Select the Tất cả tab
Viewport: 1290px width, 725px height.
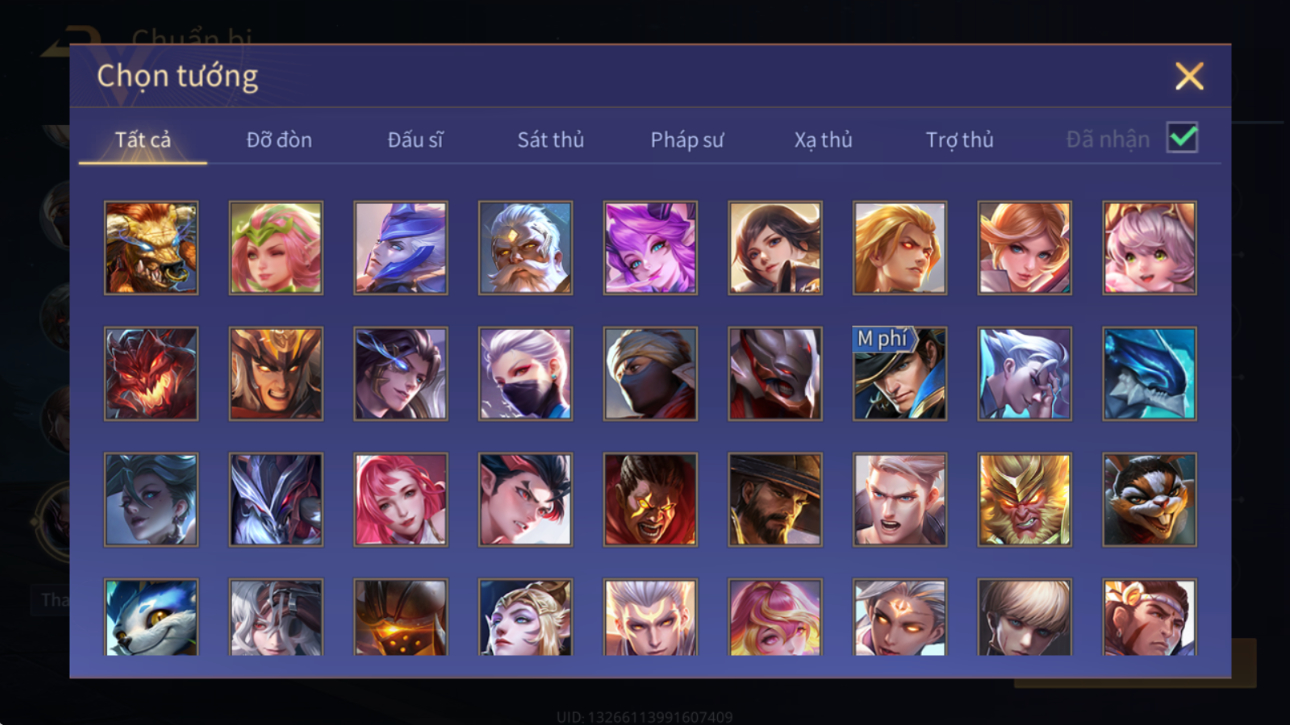coord(143,140)
